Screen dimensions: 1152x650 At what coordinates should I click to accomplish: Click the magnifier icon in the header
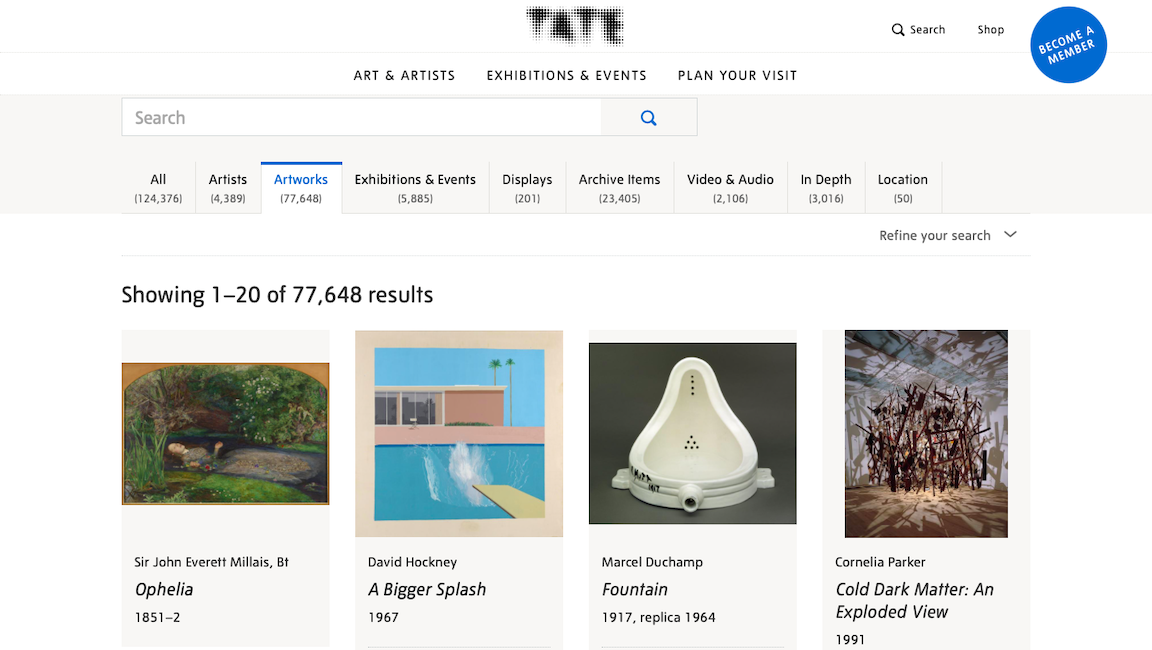tap(898, 30)
